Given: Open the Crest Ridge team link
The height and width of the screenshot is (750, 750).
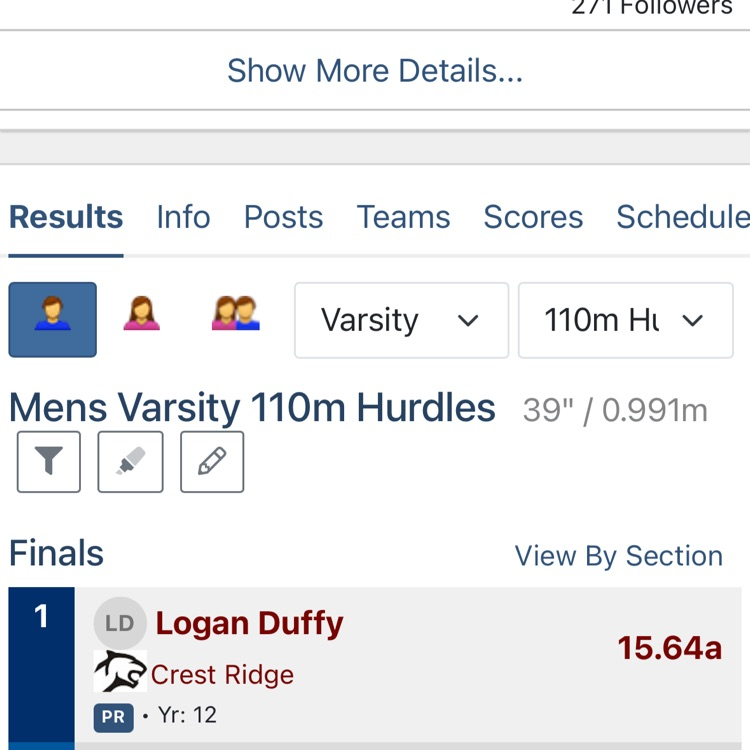Looking at the screenshot, I should tap(222, 675).
